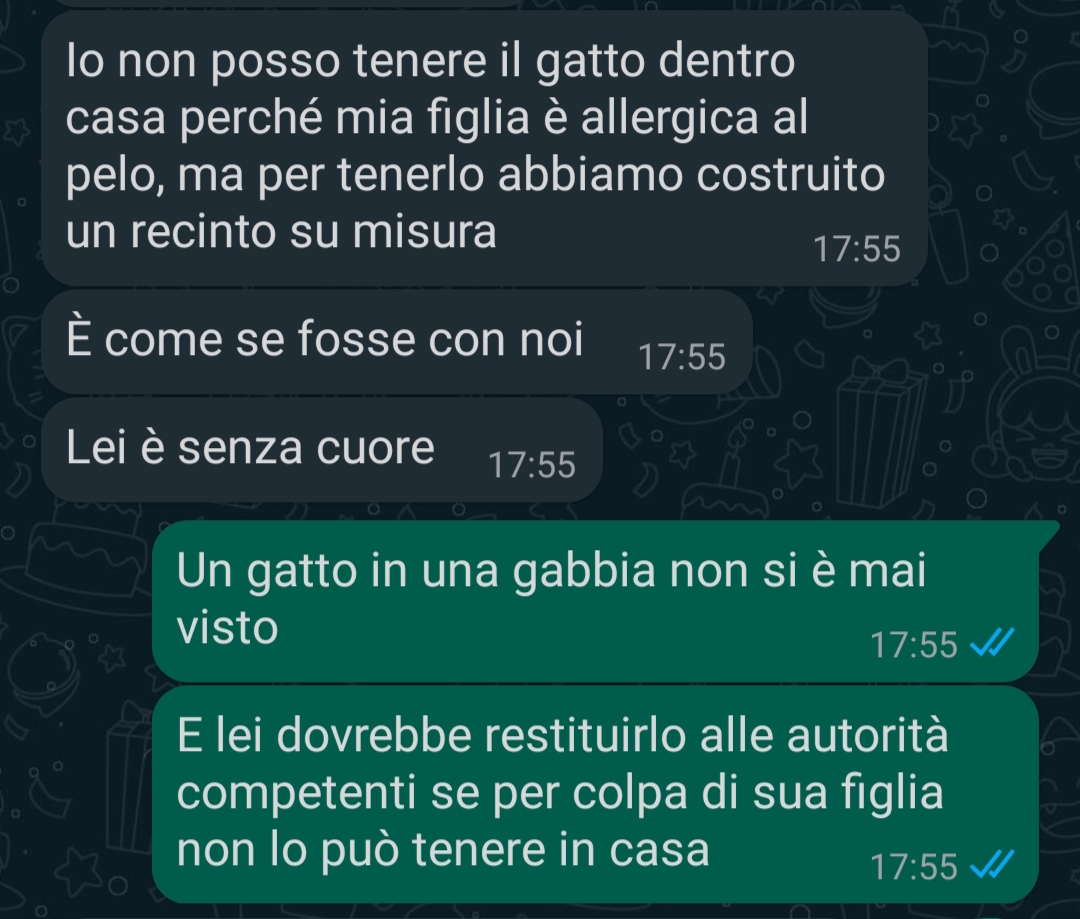Image resolution: width=1080 pixels, height=919 pixels.
Task: Tap the 17:55 timestamp on 'recinto su misura' message
Action: pos(857,249)
